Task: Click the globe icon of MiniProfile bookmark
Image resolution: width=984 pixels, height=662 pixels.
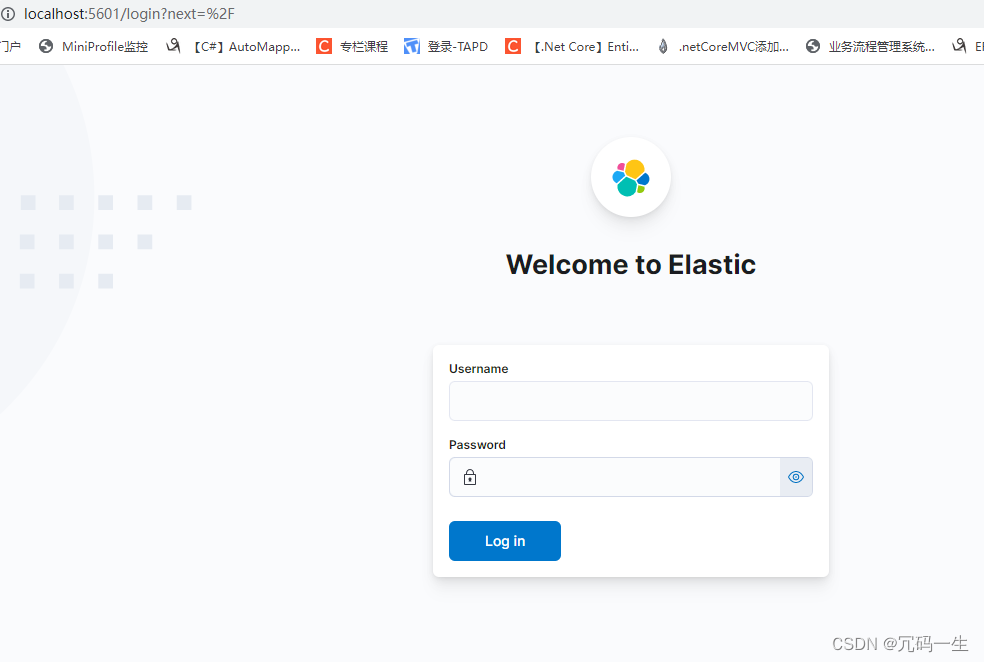Action: 46,46
